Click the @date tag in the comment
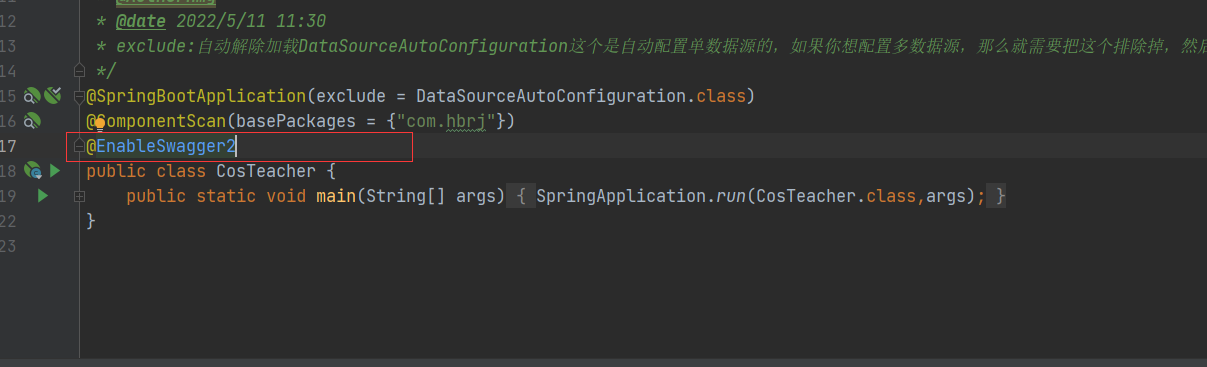 (142, 21)
